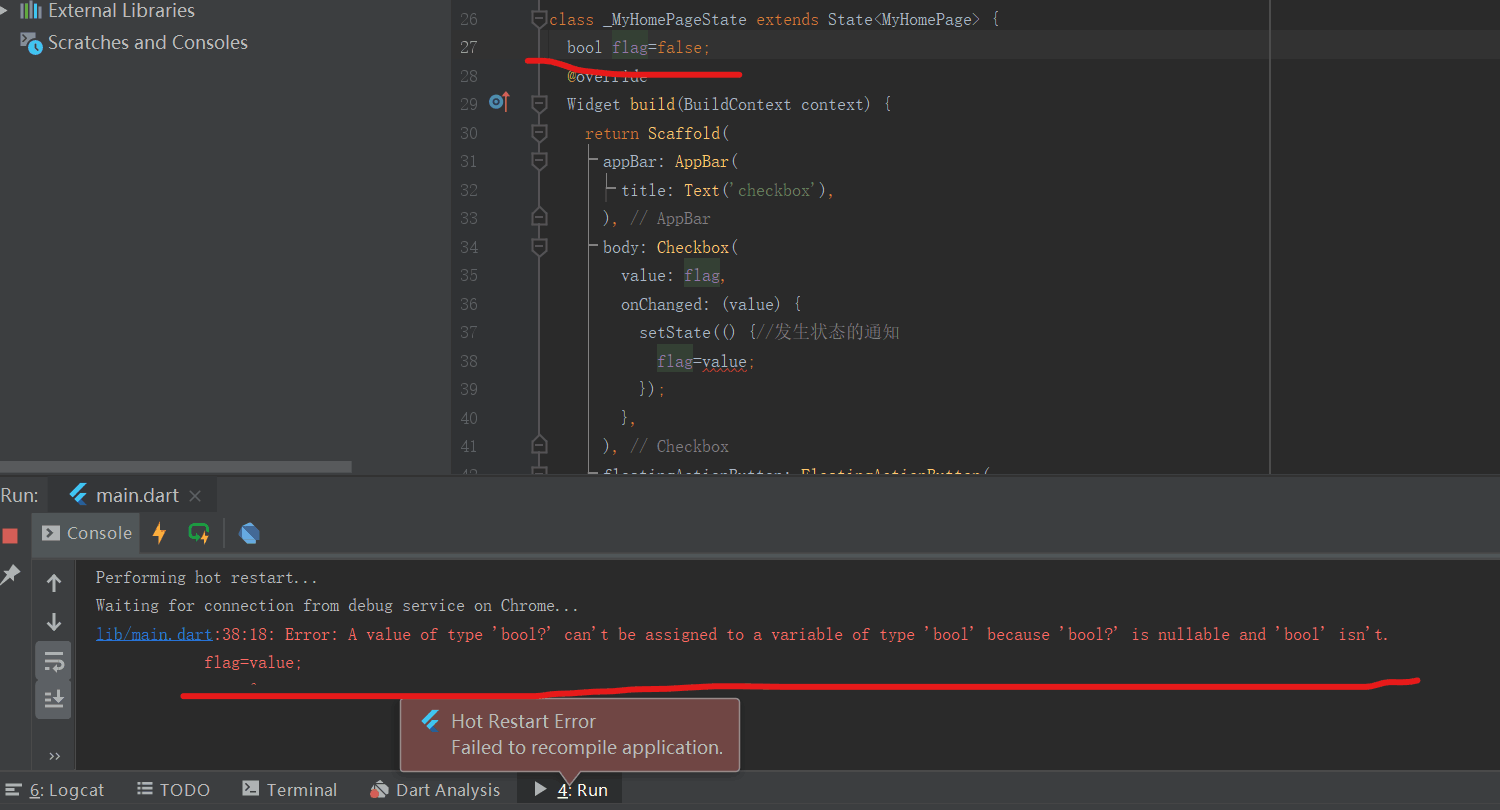Click the overriding method gutter icon on line 29
The width and height of the screenshot is (1500, 810).
(x=497, y=102)
